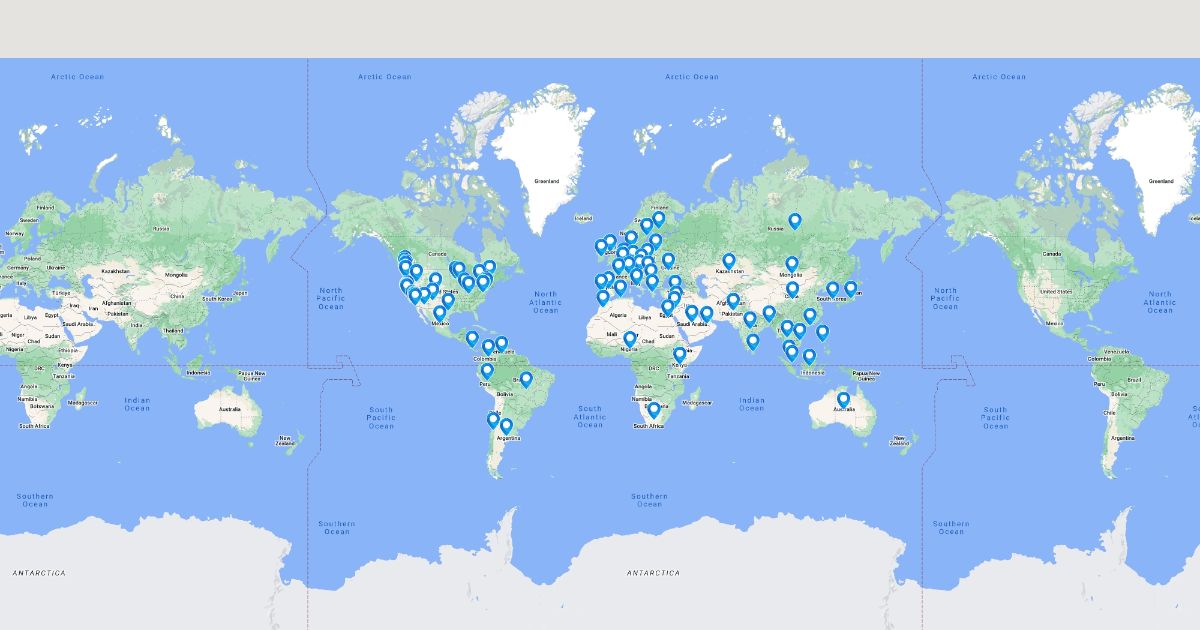Open the marker on Peru
The image size is (1200, 630).
(x=487, y=371)
